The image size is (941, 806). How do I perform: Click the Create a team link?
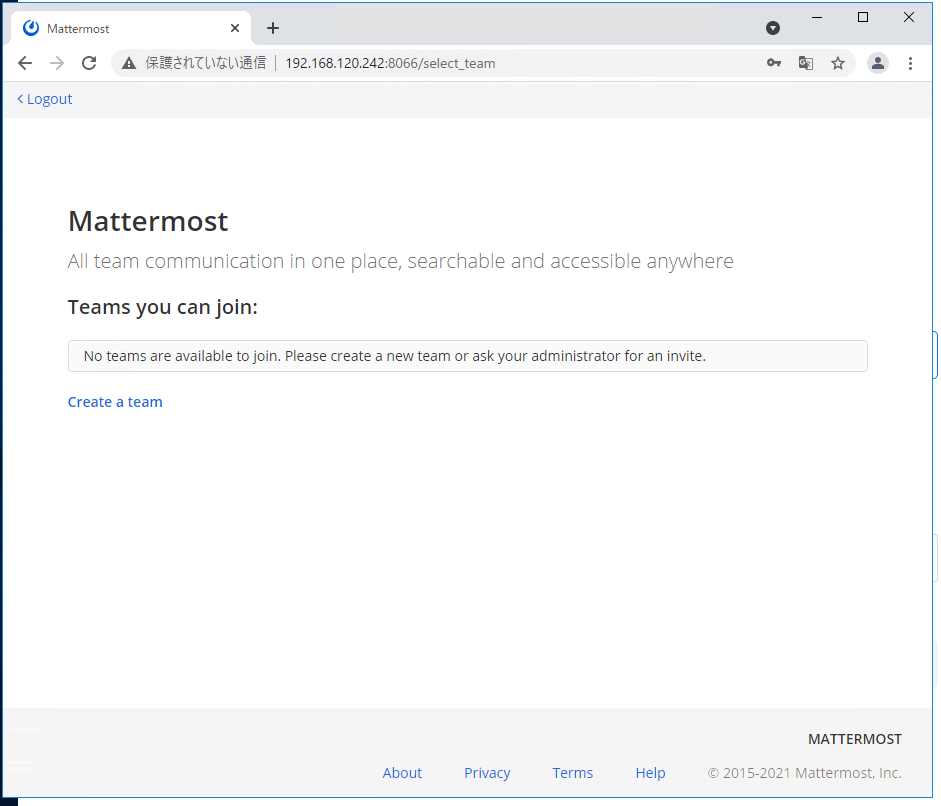point(115,402)
